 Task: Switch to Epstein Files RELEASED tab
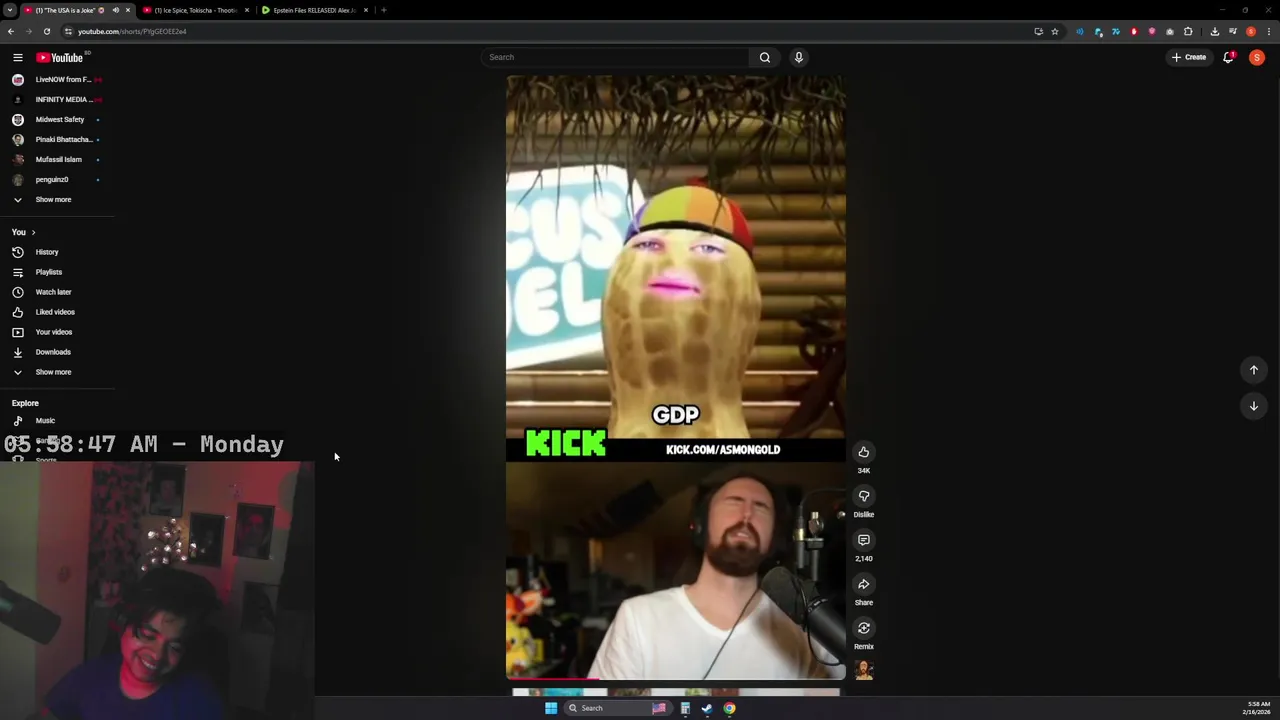314,10
